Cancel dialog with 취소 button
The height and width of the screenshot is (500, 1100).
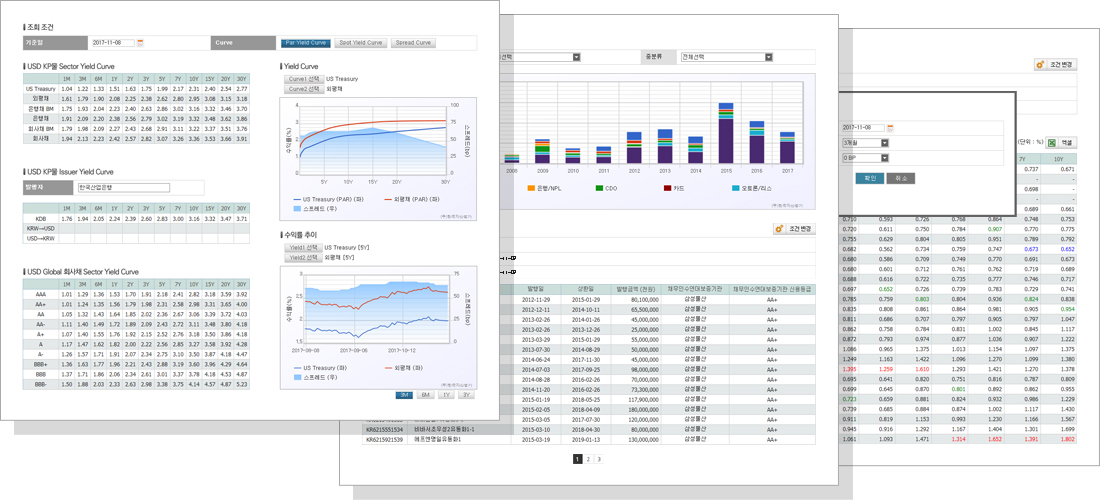(901, 178)
